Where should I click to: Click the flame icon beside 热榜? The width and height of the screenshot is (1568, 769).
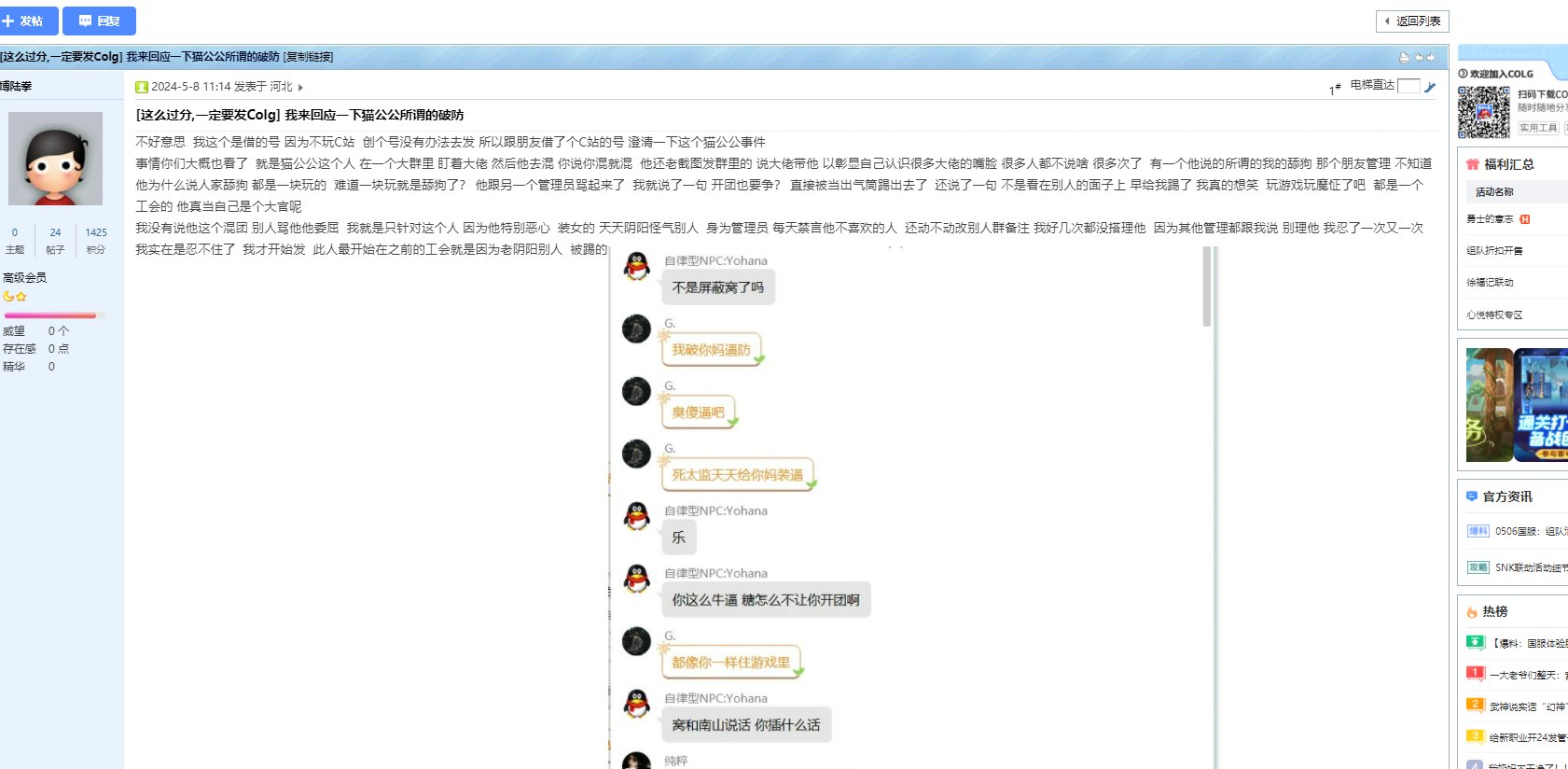[1472, 612]
